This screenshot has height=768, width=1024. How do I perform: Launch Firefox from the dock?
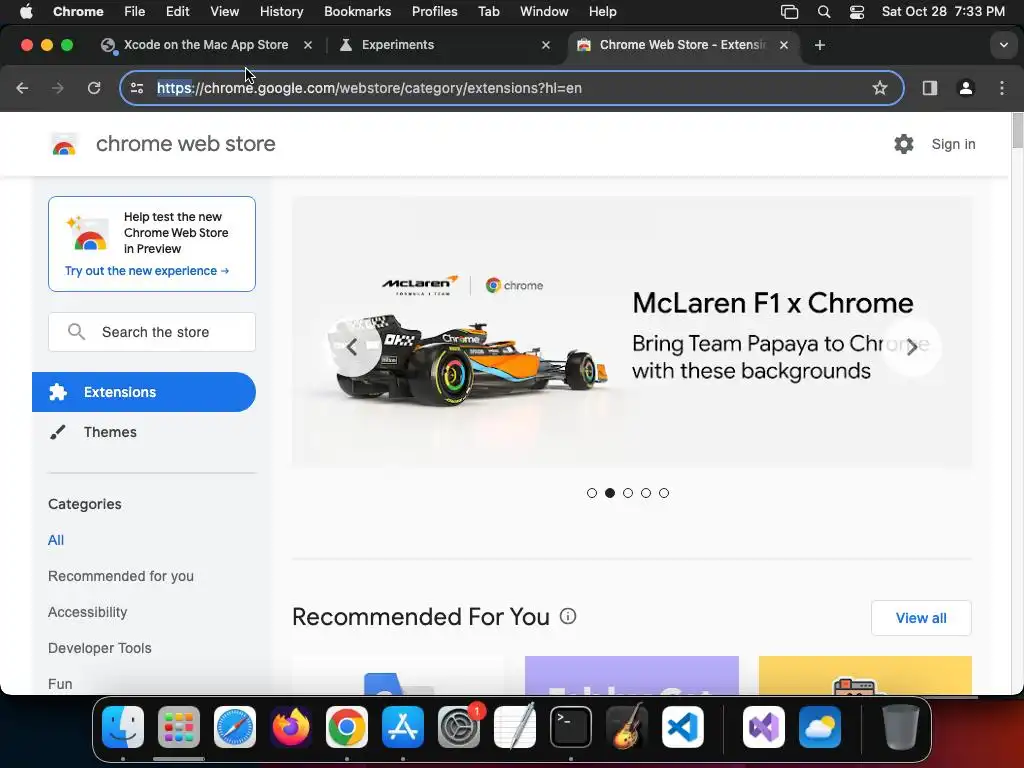(291, 727)
